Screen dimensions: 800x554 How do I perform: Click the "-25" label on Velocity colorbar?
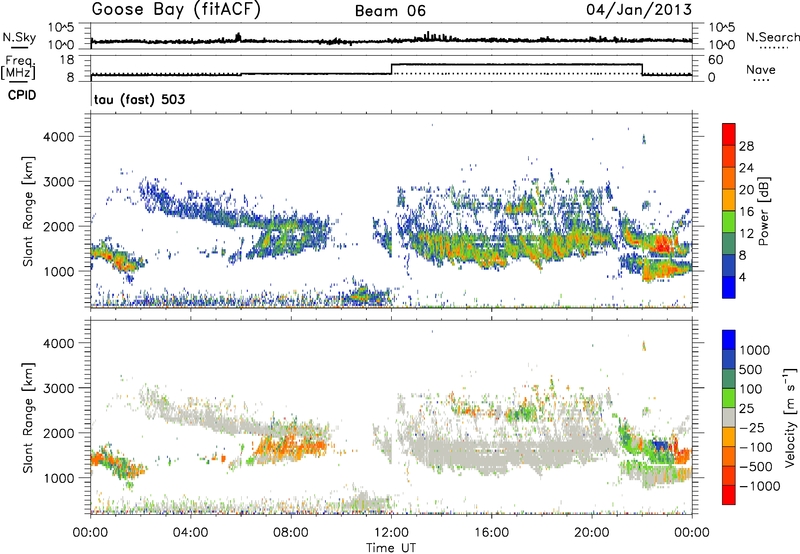click(752, 427)
